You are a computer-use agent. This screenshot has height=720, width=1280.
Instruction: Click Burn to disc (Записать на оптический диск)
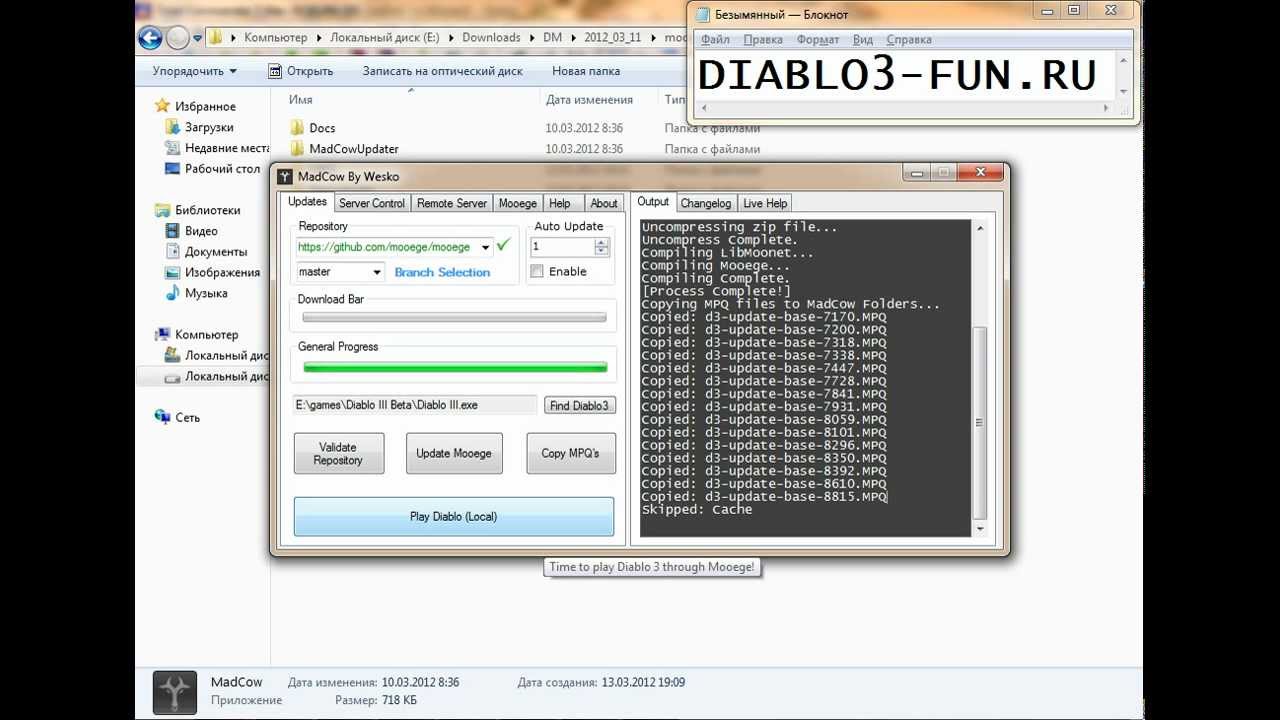442,71
